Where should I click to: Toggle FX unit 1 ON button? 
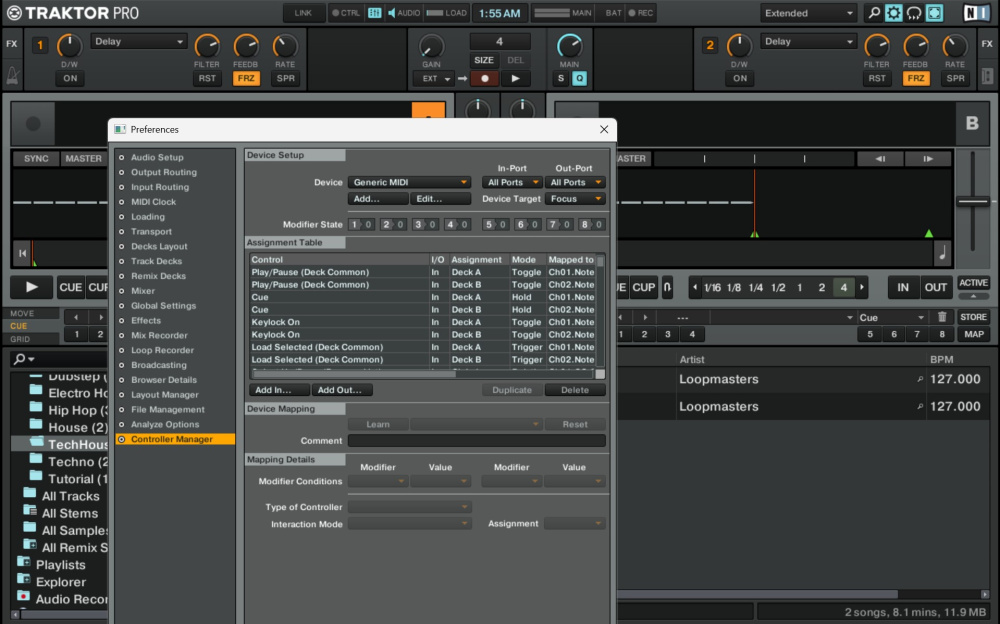pyautogui.click(x=69, y=78)
